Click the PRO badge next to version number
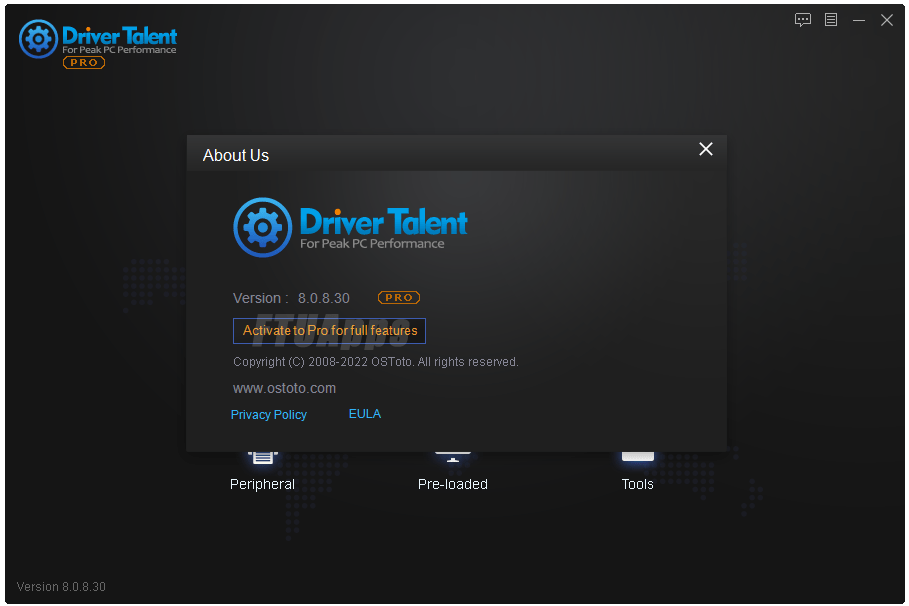The image size is (909, 606). (x=399, y=297)
